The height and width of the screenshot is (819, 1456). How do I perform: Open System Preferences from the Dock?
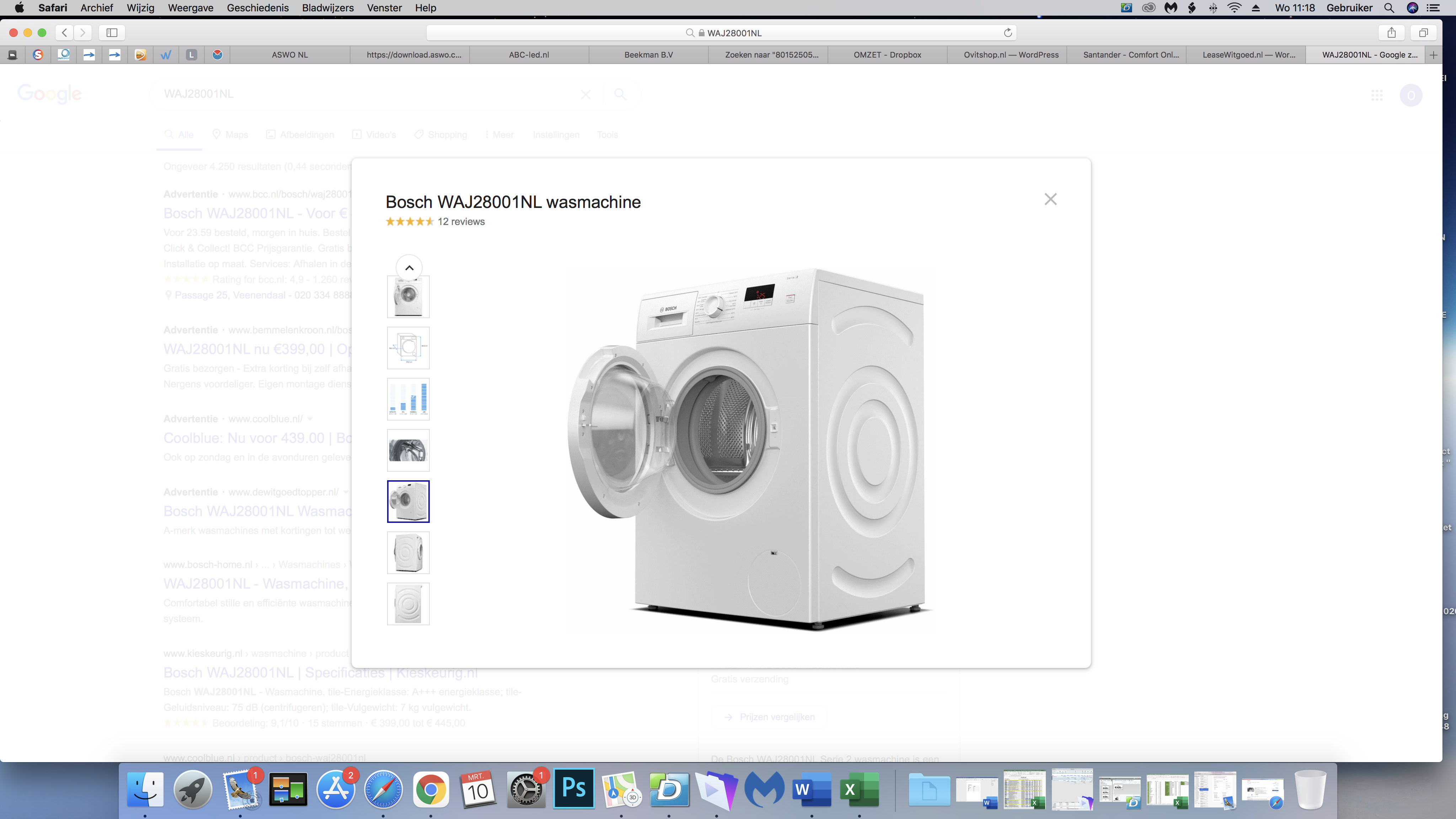pyautogui.click(x=526, y=789)
